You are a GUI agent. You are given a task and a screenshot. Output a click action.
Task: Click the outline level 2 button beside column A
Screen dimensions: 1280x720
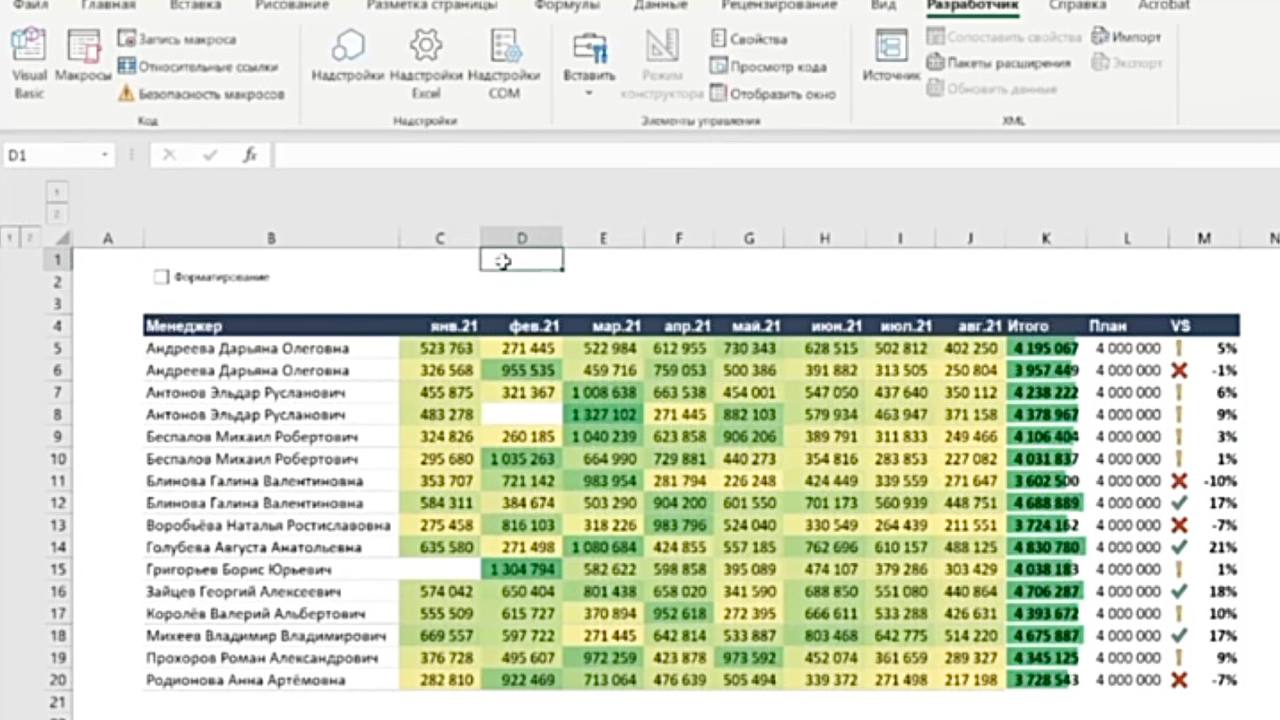30,238
